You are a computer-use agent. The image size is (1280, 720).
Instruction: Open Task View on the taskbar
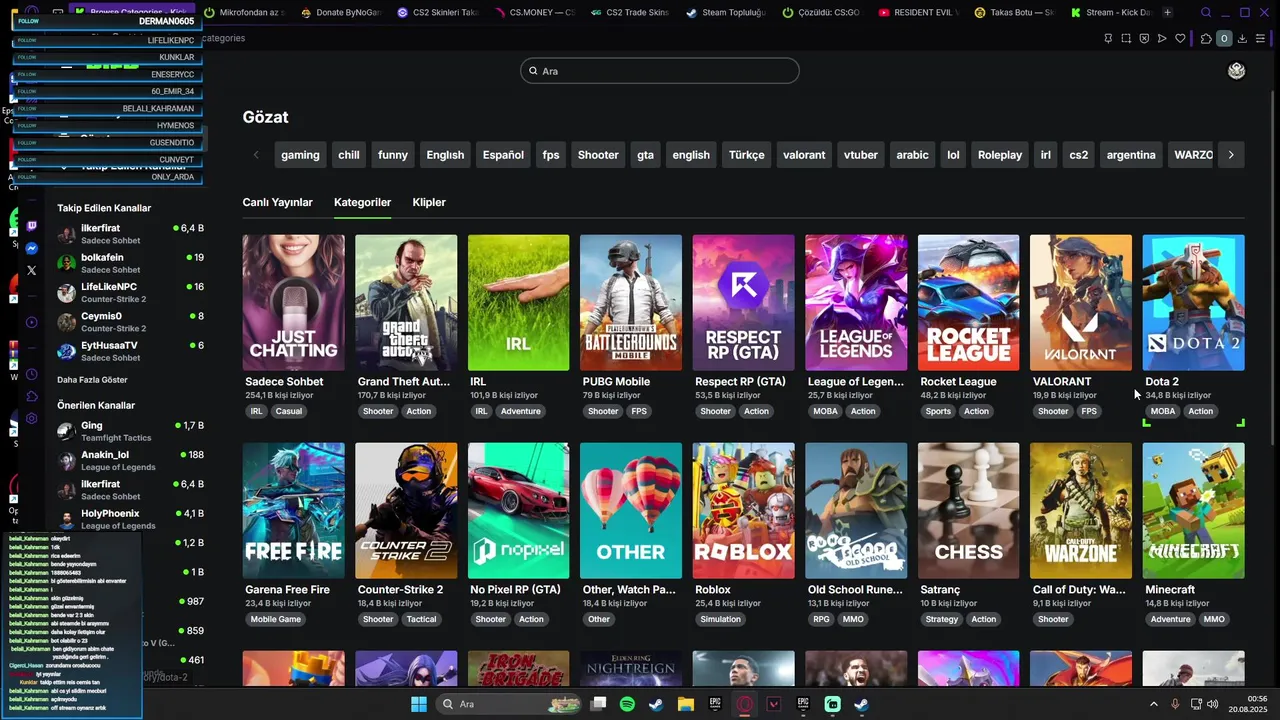pos(598,704)
